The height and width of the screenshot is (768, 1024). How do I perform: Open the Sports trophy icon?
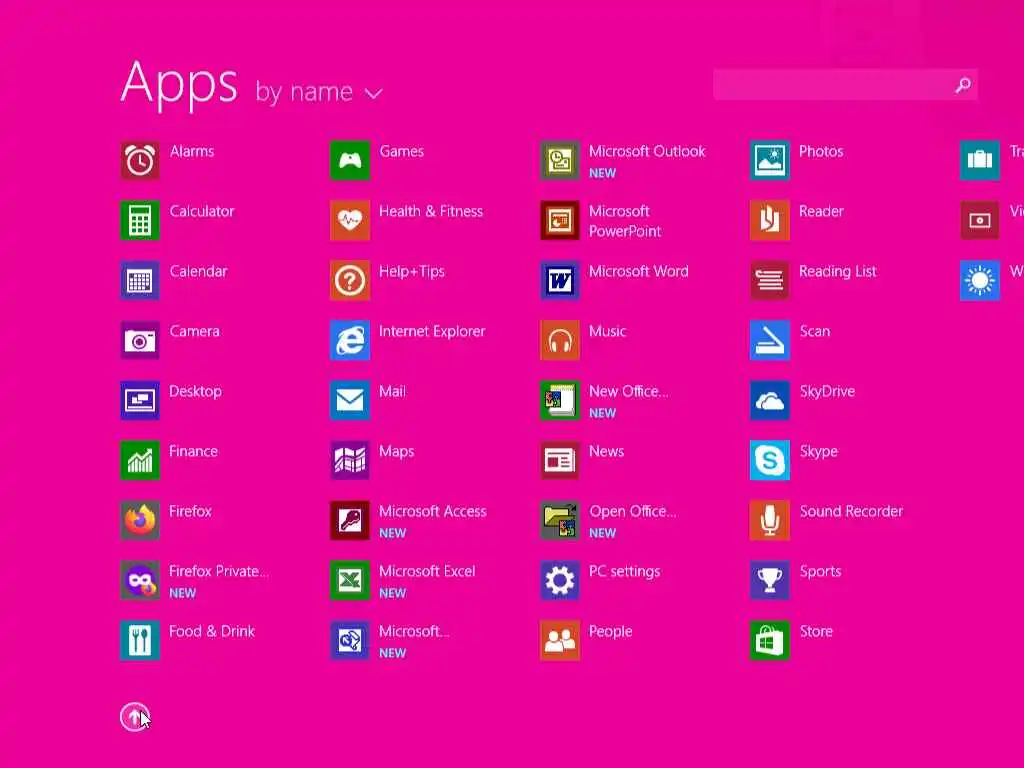coord(770,581)
